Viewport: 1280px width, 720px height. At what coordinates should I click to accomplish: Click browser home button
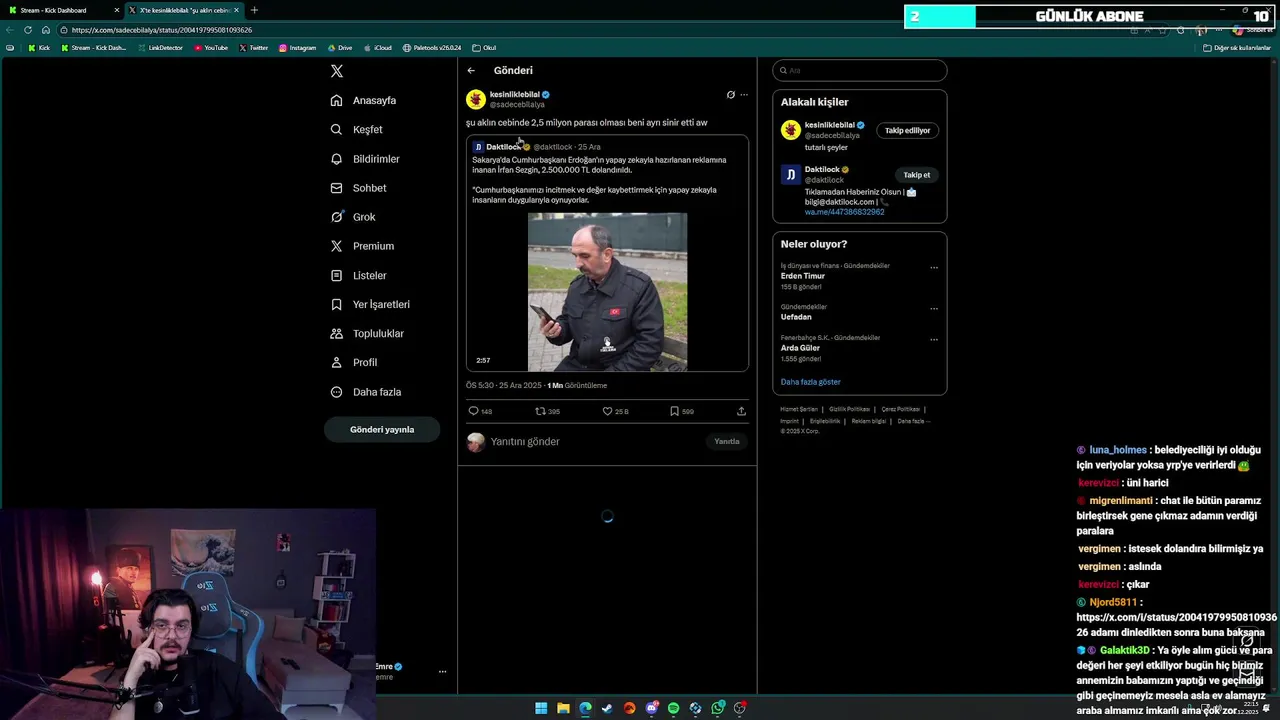point(45,30)
